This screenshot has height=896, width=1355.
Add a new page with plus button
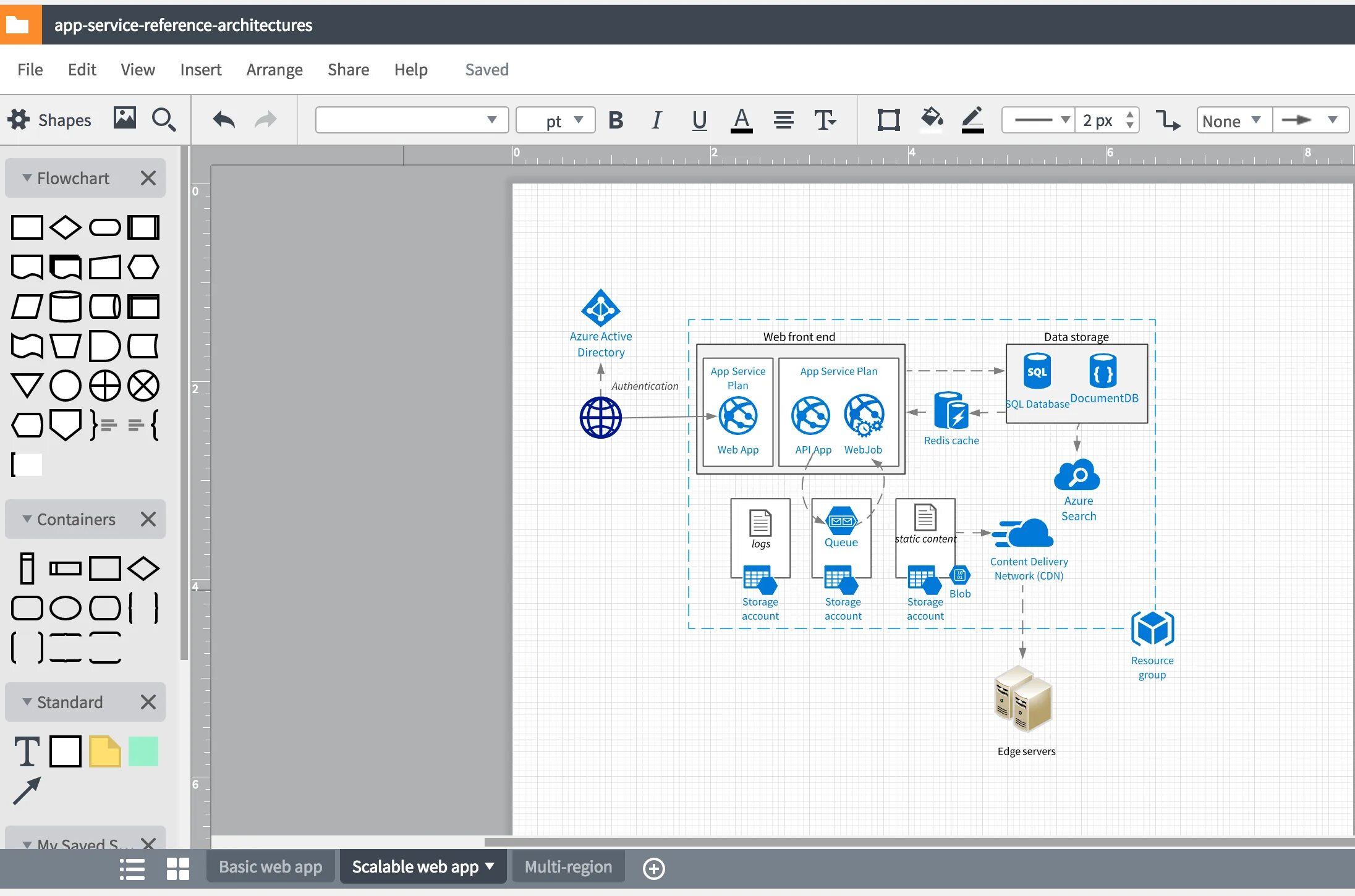653,868
